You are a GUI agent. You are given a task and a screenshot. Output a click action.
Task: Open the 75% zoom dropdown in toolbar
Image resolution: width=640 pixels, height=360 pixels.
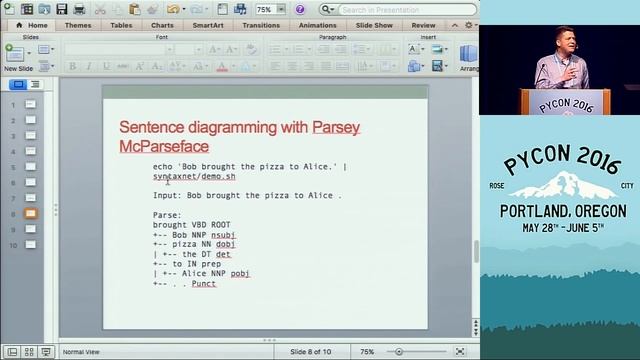click(x=281, y=9)
